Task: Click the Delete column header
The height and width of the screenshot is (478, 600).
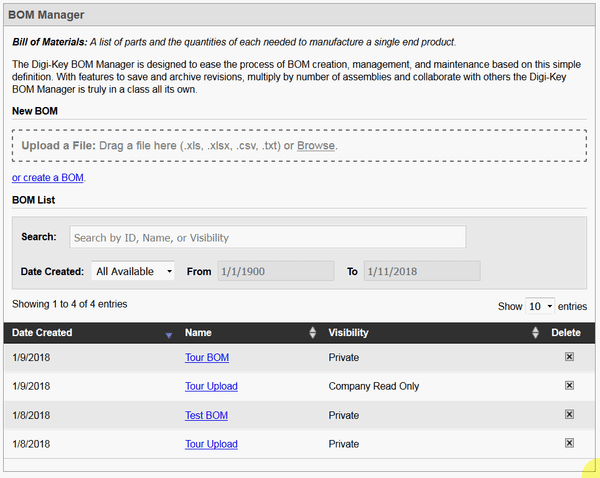Action: [x=565, y=333]
